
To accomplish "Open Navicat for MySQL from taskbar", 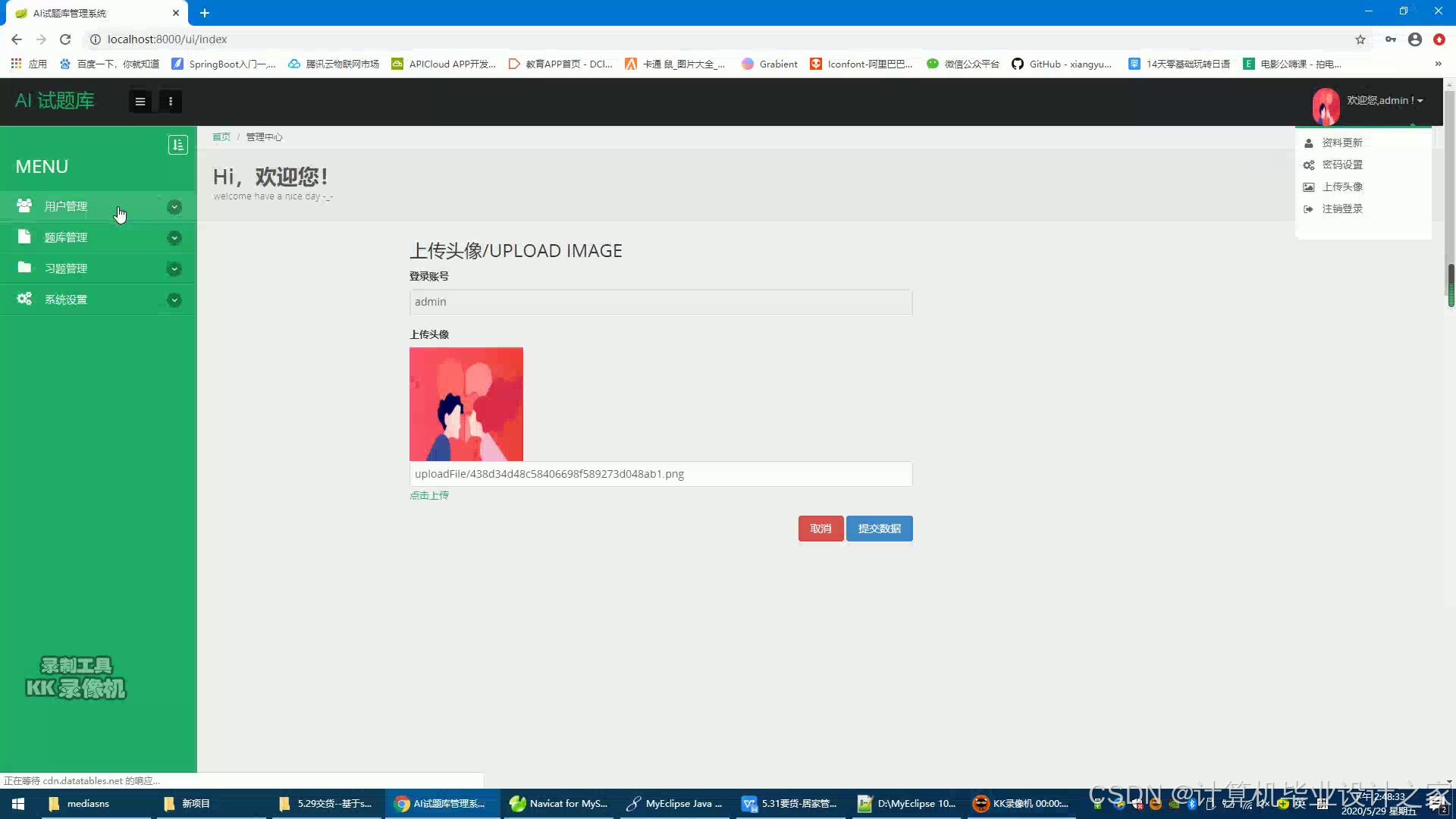I will 560,804.
